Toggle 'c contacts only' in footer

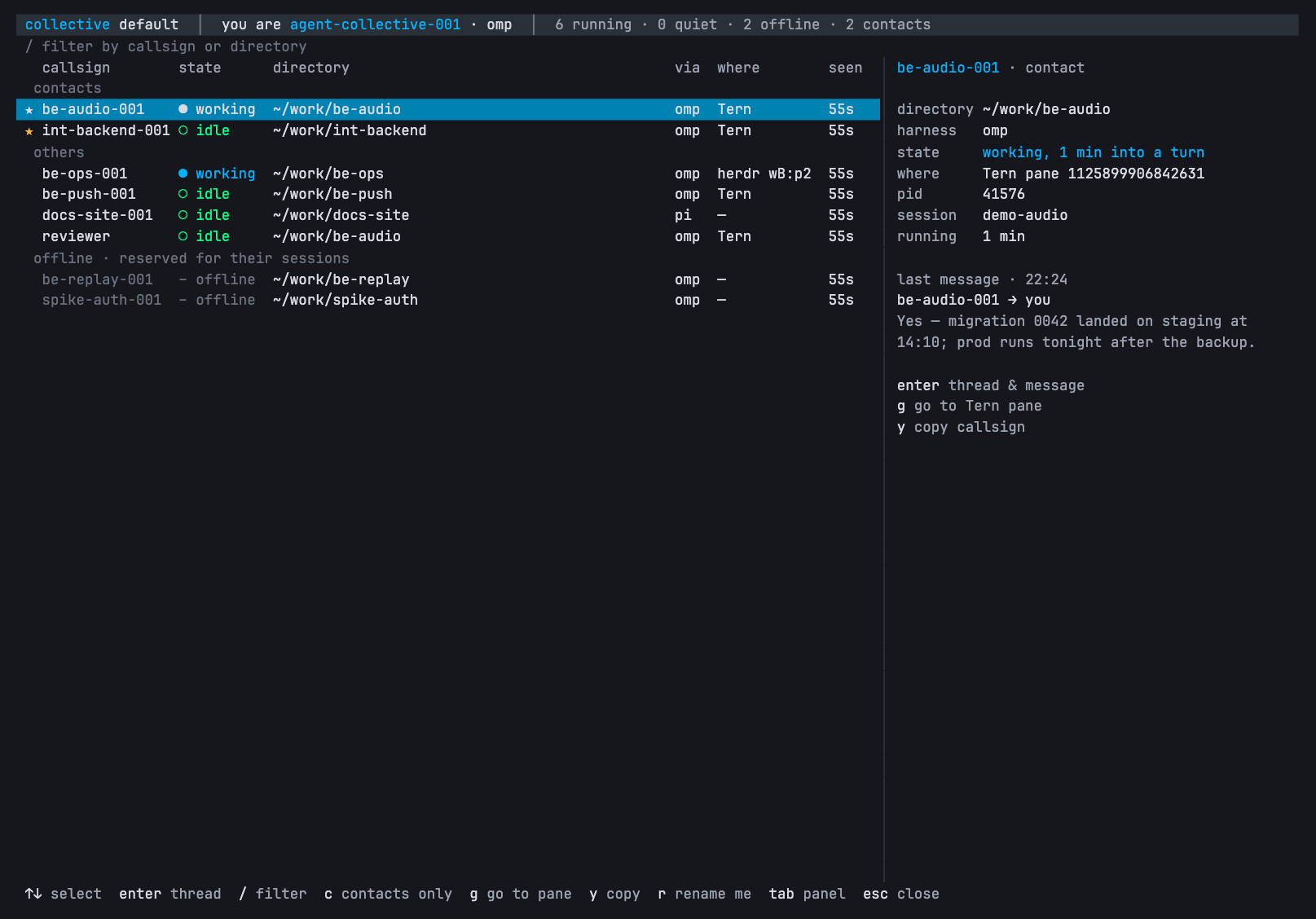pyautogui.click(x=388, y=894)
